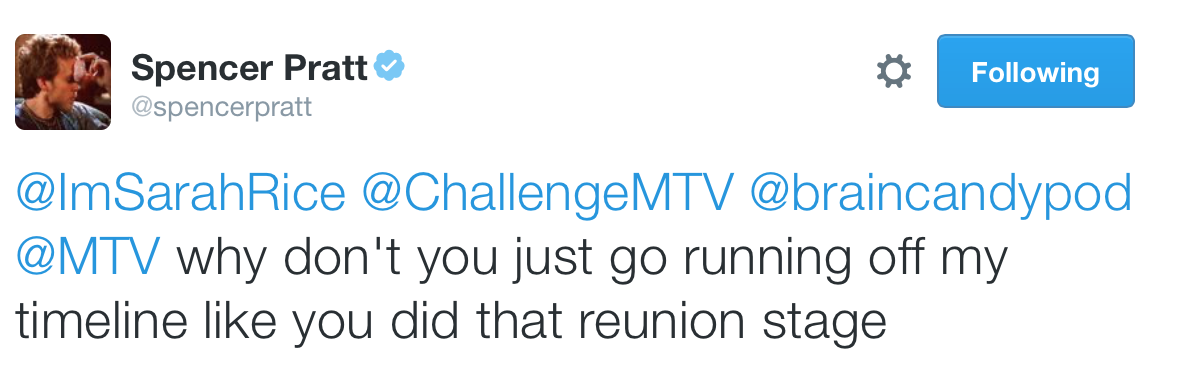The image size is (1186, 368).
Task: Click the blue Following button label
Action: pyautogui.click(x=1035, y=72)
